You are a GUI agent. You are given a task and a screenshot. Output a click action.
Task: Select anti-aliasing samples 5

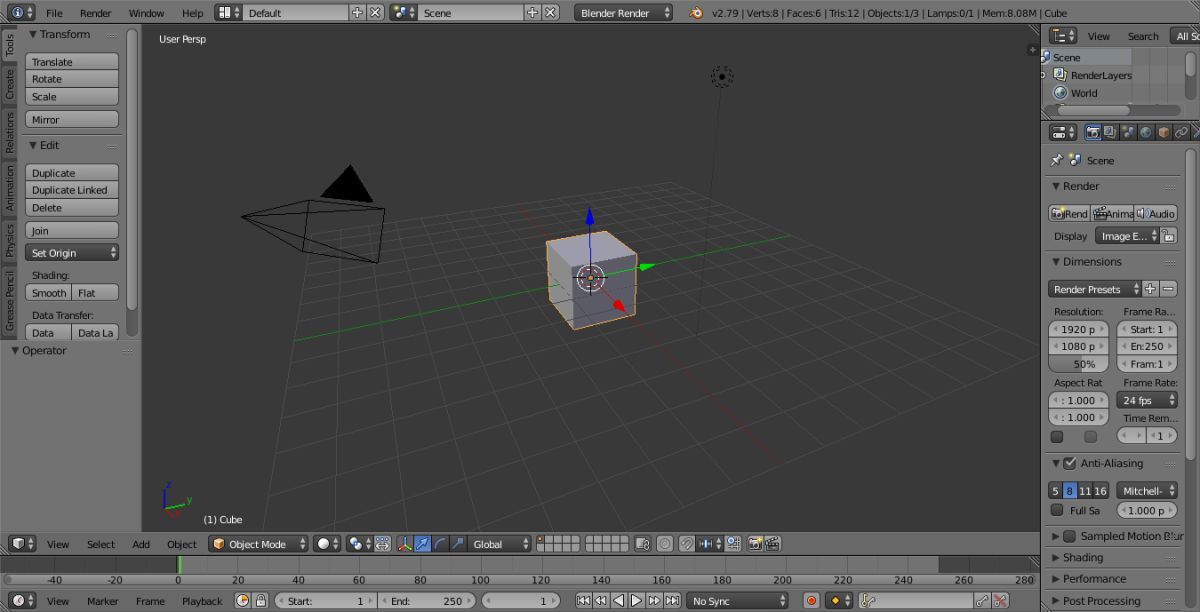click(x=1055, y=491)
